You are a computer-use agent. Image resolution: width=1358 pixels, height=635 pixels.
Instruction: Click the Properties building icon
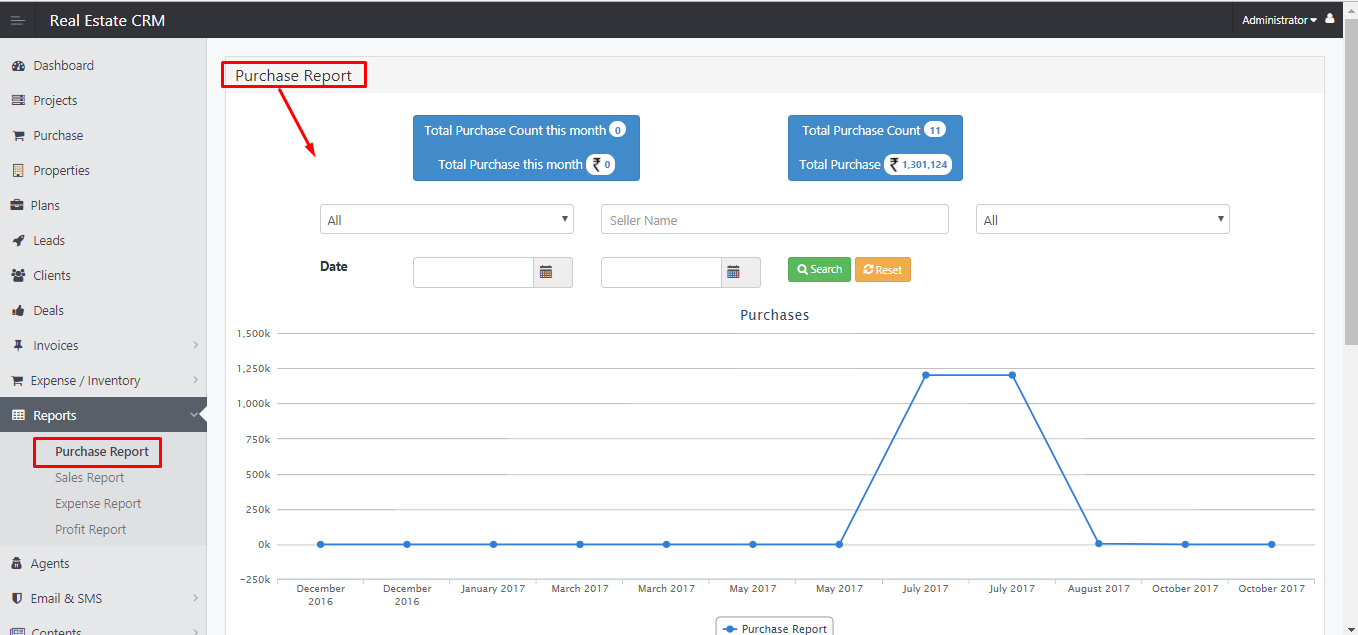click(18, 171)
